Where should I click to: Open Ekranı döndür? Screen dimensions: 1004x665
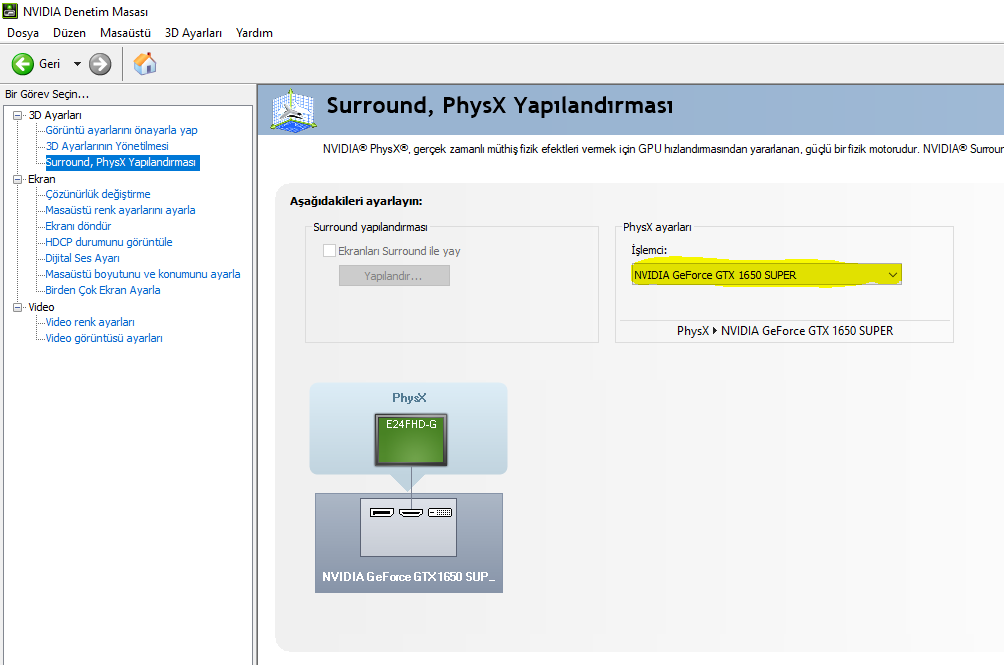(78, 226)
